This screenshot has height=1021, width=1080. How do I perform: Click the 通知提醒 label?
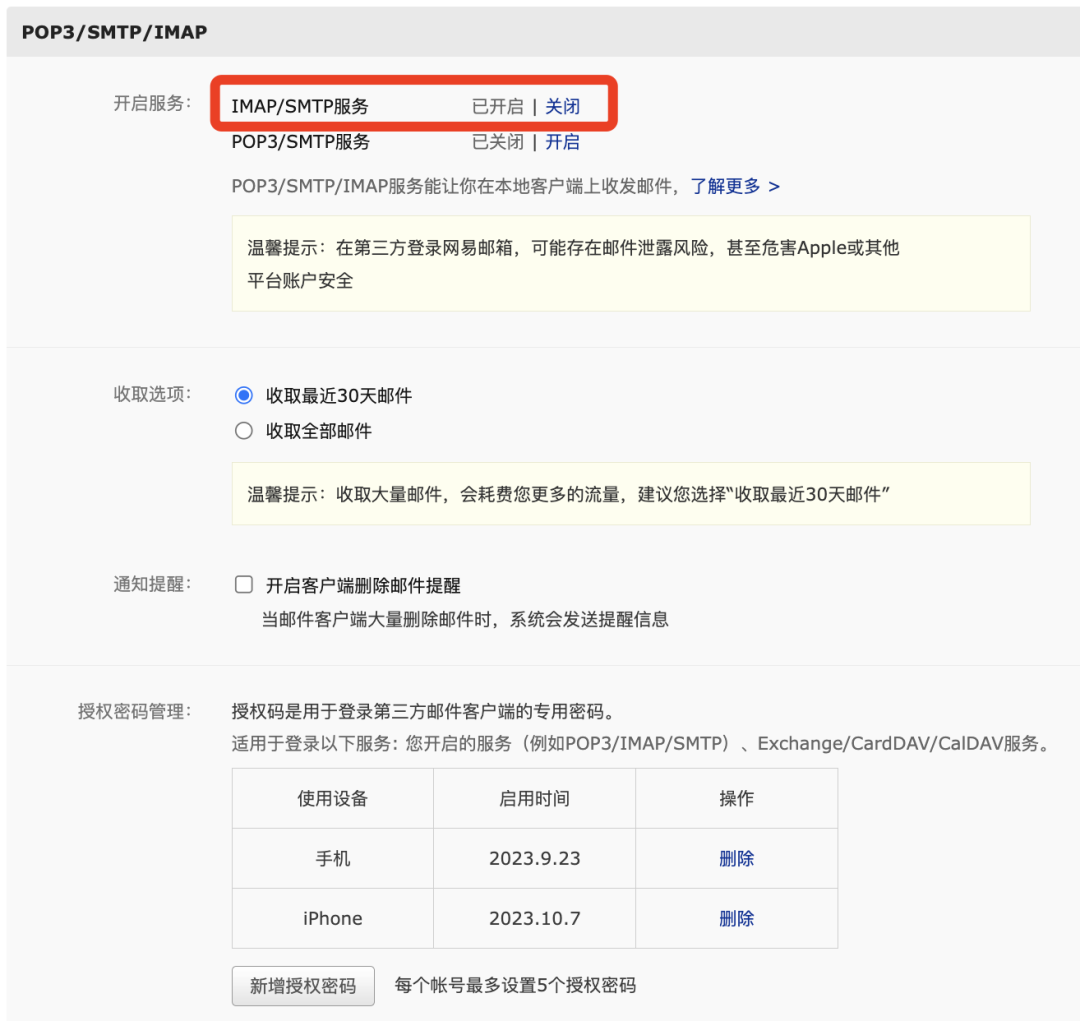coord(152,584)
